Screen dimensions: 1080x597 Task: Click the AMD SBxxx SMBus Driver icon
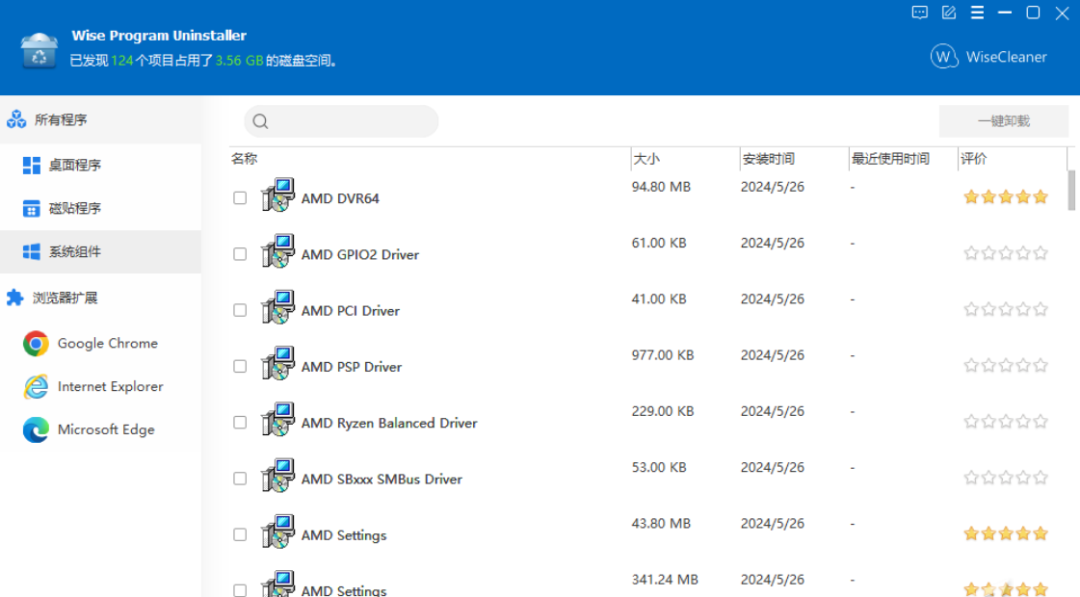[x=278, y=476]
